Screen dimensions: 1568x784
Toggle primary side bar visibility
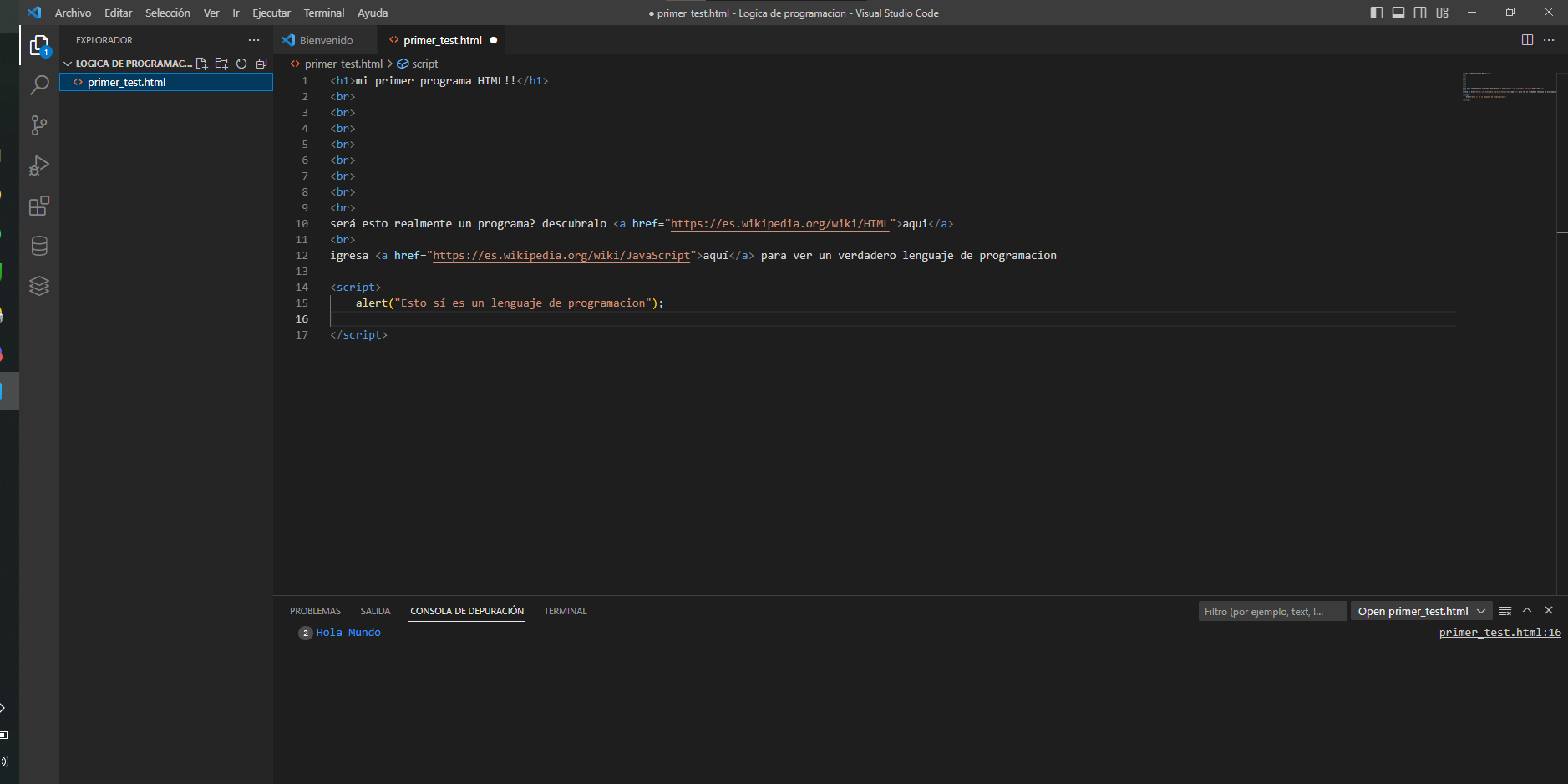pos(1377,13)
